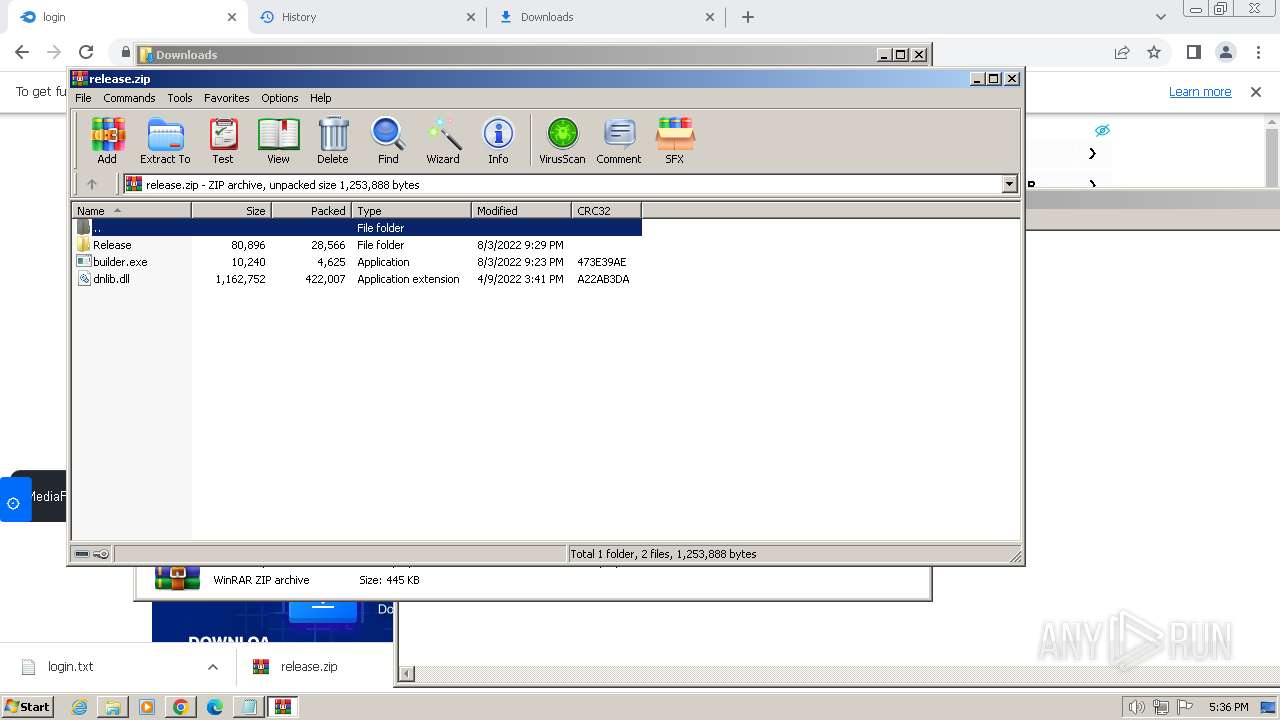Click the blue floating settings widget
This screenshot has width=1280, height=720.
pos(14,502)
